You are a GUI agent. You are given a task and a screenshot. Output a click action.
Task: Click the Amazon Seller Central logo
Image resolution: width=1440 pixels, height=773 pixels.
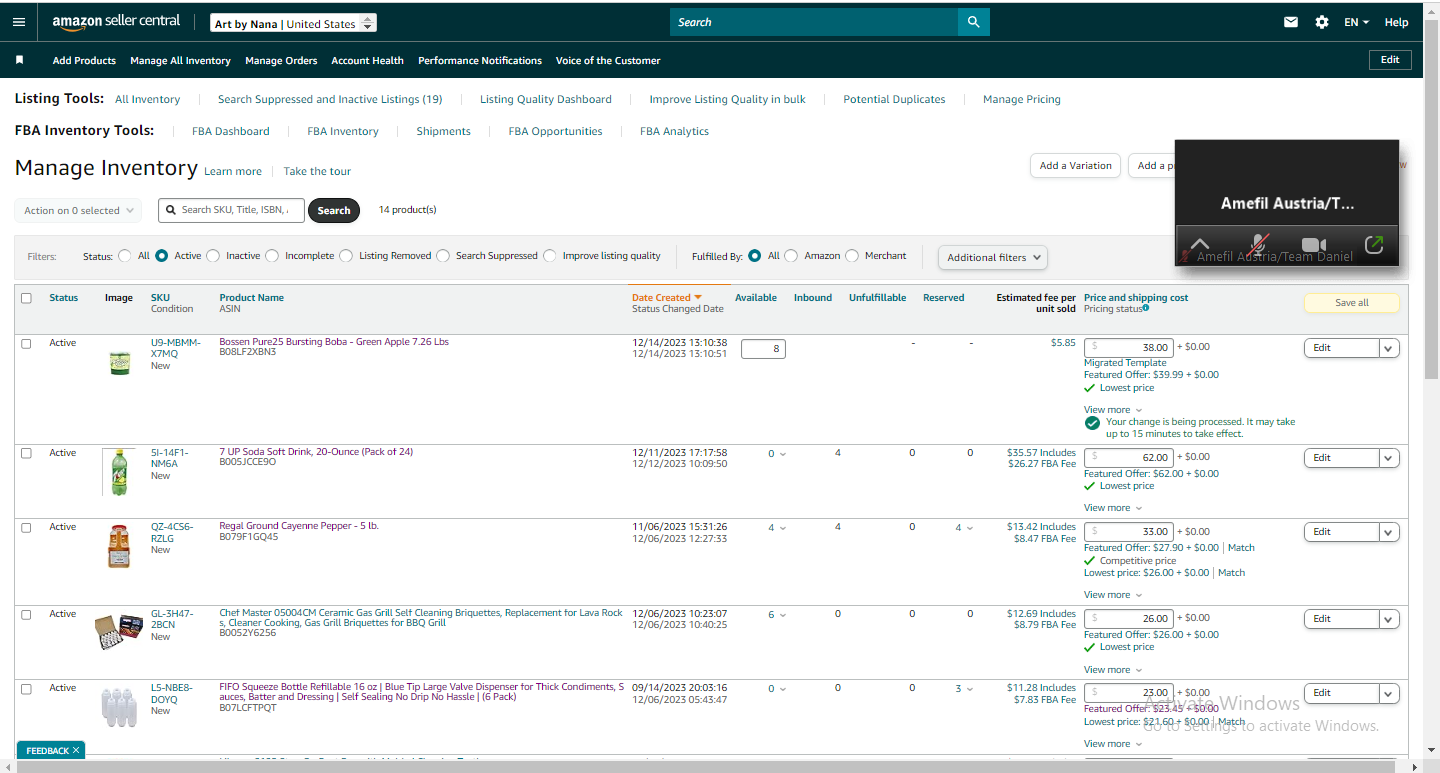(x=116, y=22)
